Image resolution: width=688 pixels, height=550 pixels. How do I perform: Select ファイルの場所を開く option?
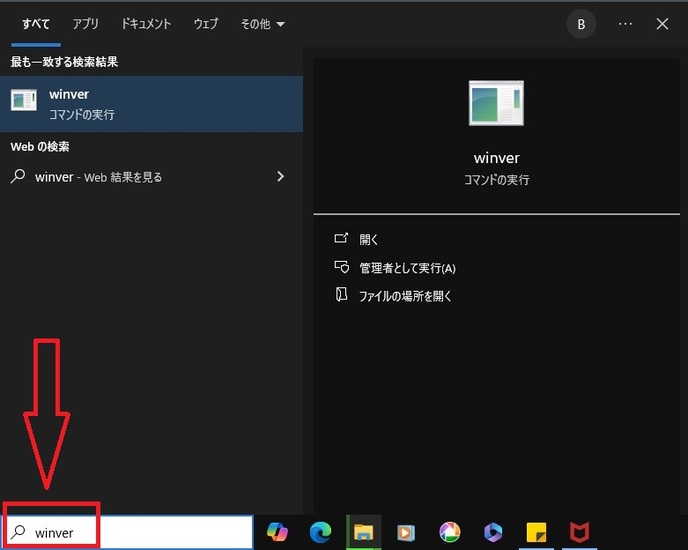coord(405,296)
